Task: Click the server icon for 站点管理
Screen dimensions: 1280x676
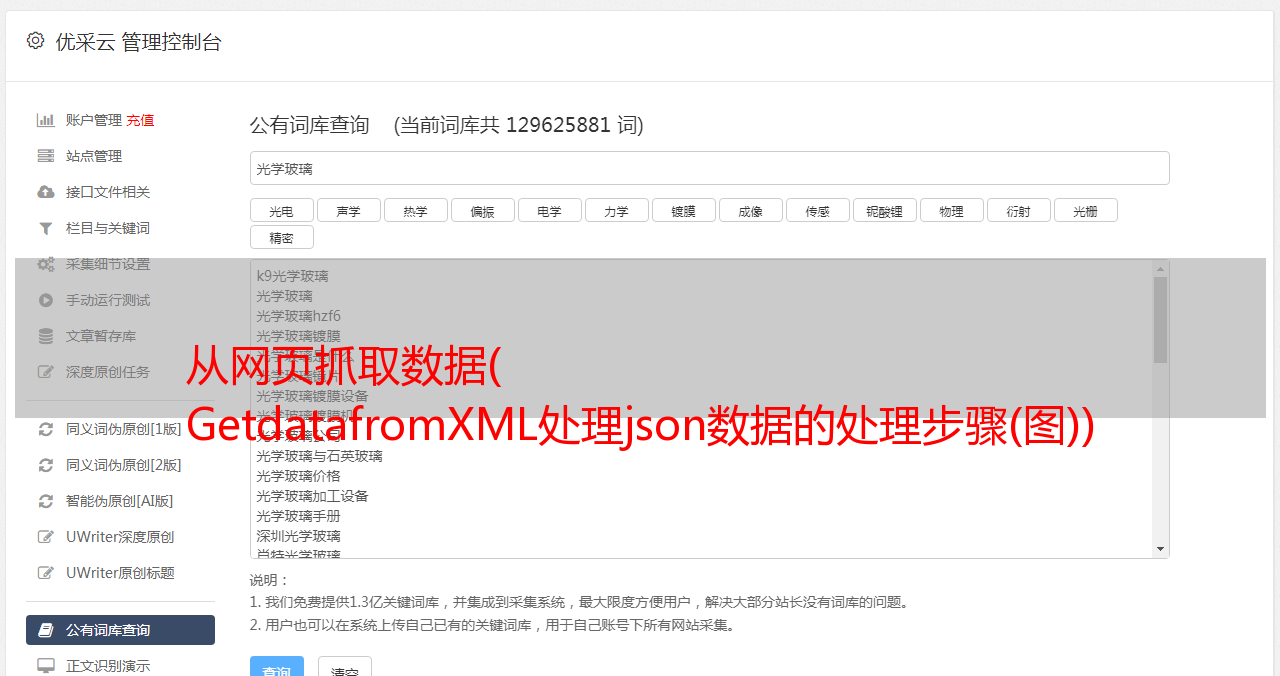Action: tap(45, 156)
